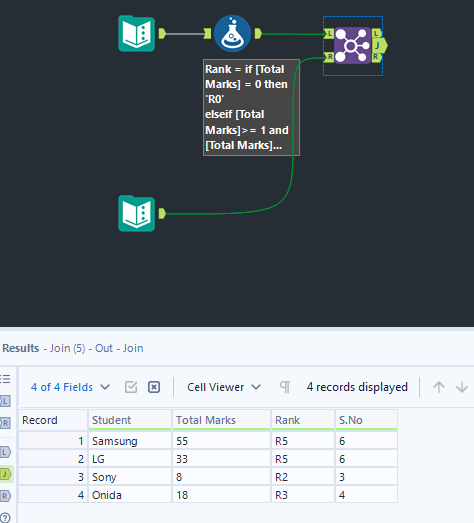Click the Results panel title
Image resolution: width=474 pixels, height=523 pixels.
pos(73,348)
